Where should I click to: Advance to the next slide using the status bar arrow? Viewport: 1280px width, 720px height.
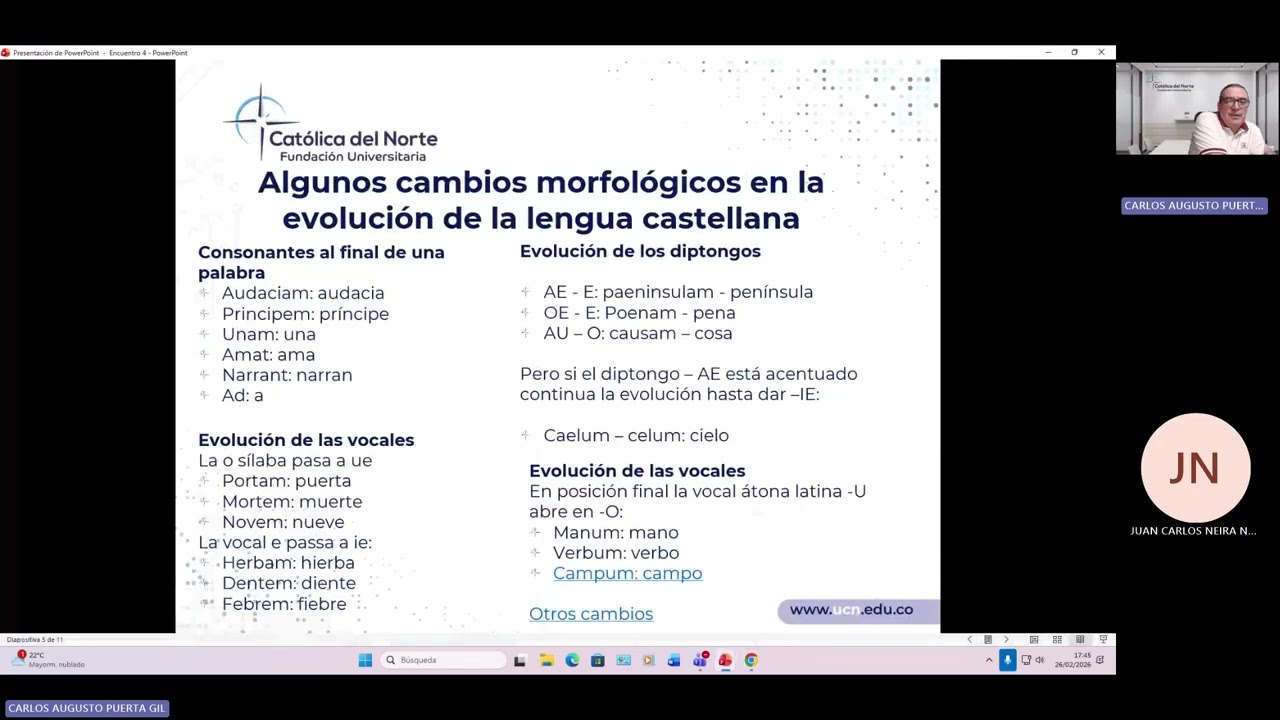1006,640
